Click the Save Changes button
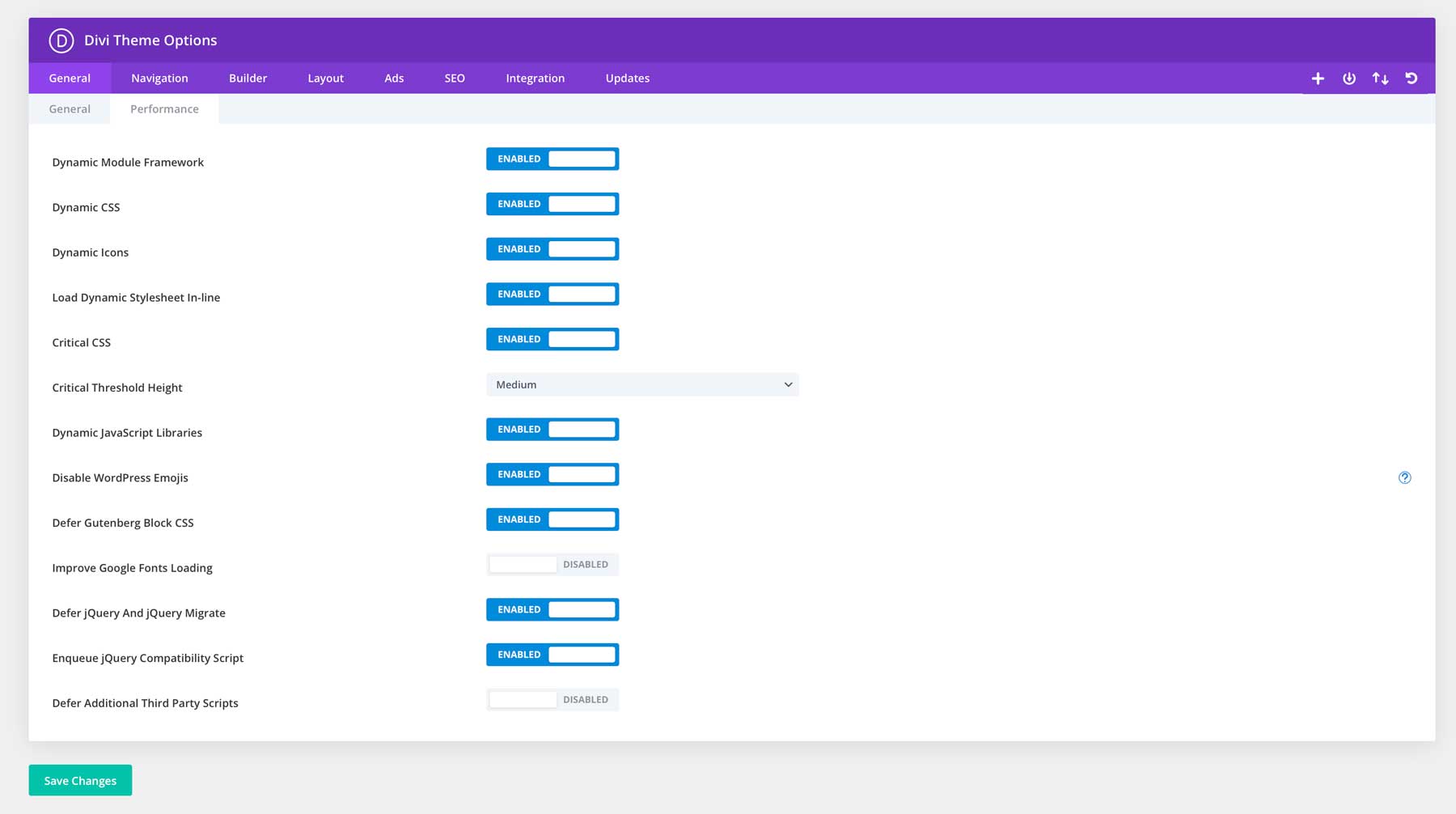 (x=79, y=780)
